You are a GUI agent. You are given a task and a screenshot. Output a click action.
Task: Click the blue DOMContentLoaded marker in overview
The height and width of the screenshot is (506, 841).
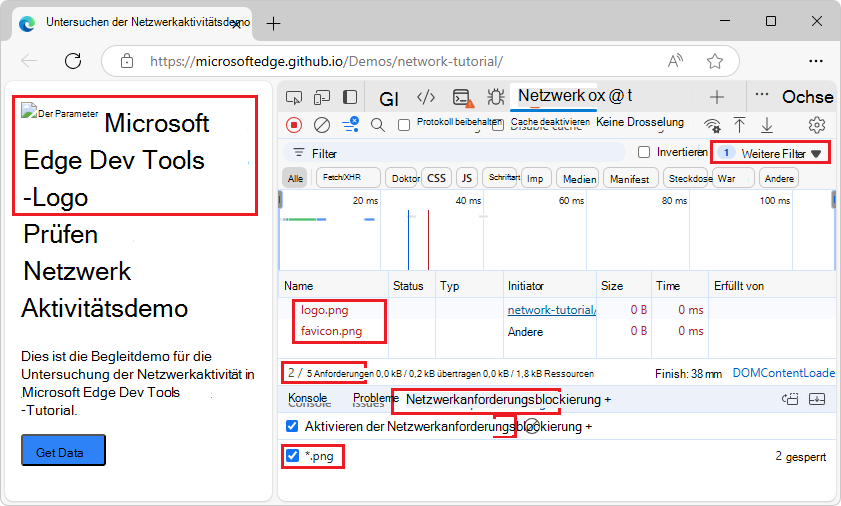pos(408,240)
